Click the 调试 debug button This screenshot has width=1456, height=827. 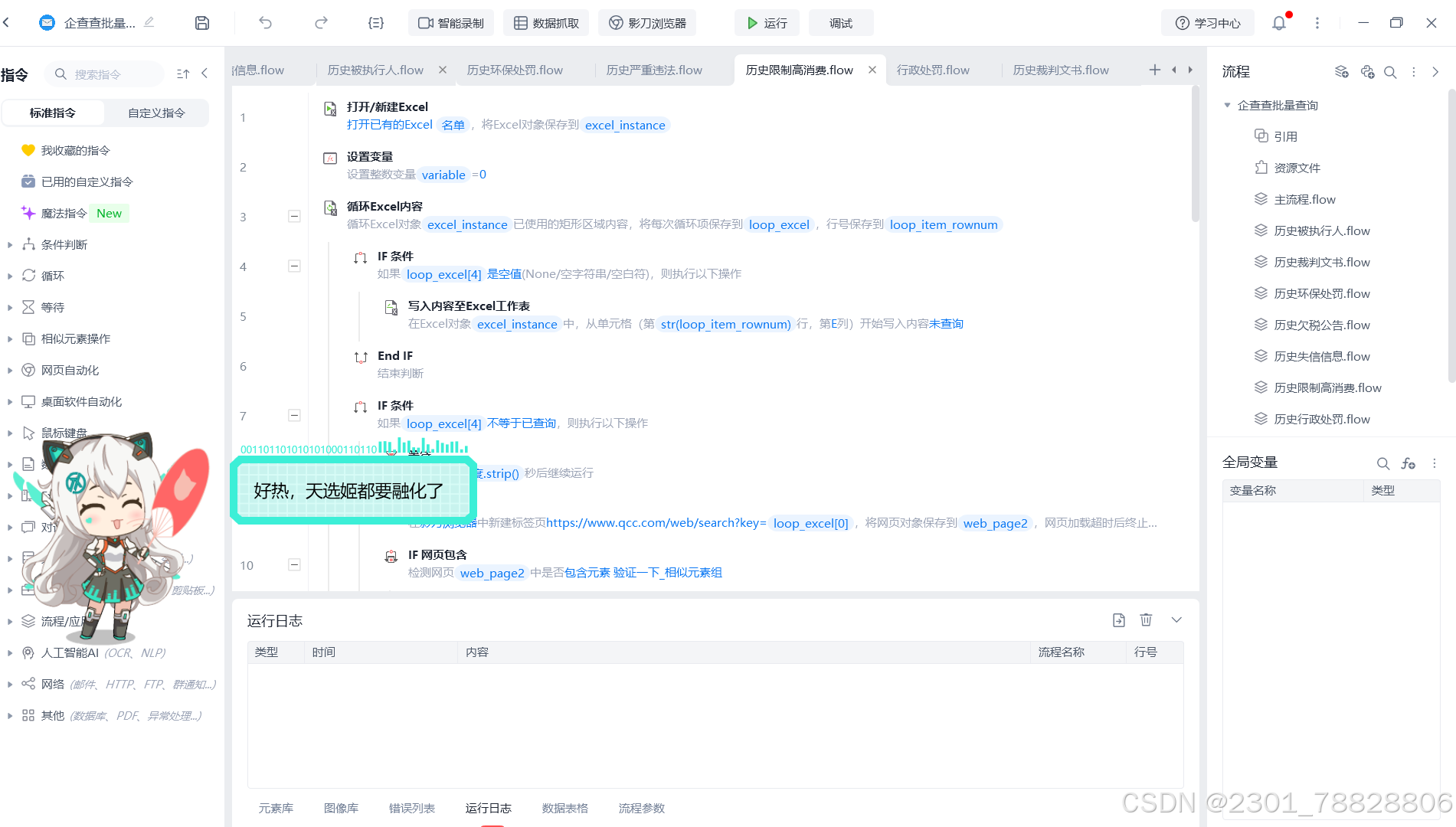(x=841, y=23)
